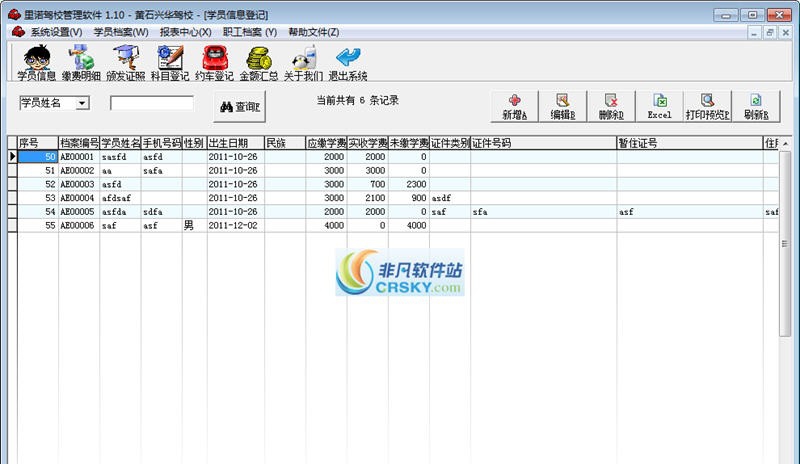
Task: Click the 民族 column header
Action: 285,143
